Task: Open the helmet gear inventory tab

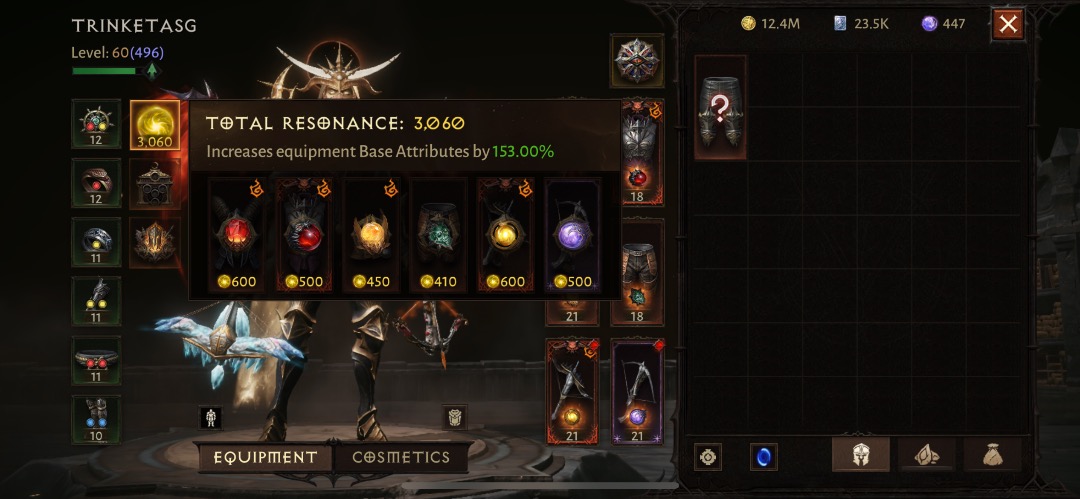Action: pyautogui.click(x=861, y=455)
